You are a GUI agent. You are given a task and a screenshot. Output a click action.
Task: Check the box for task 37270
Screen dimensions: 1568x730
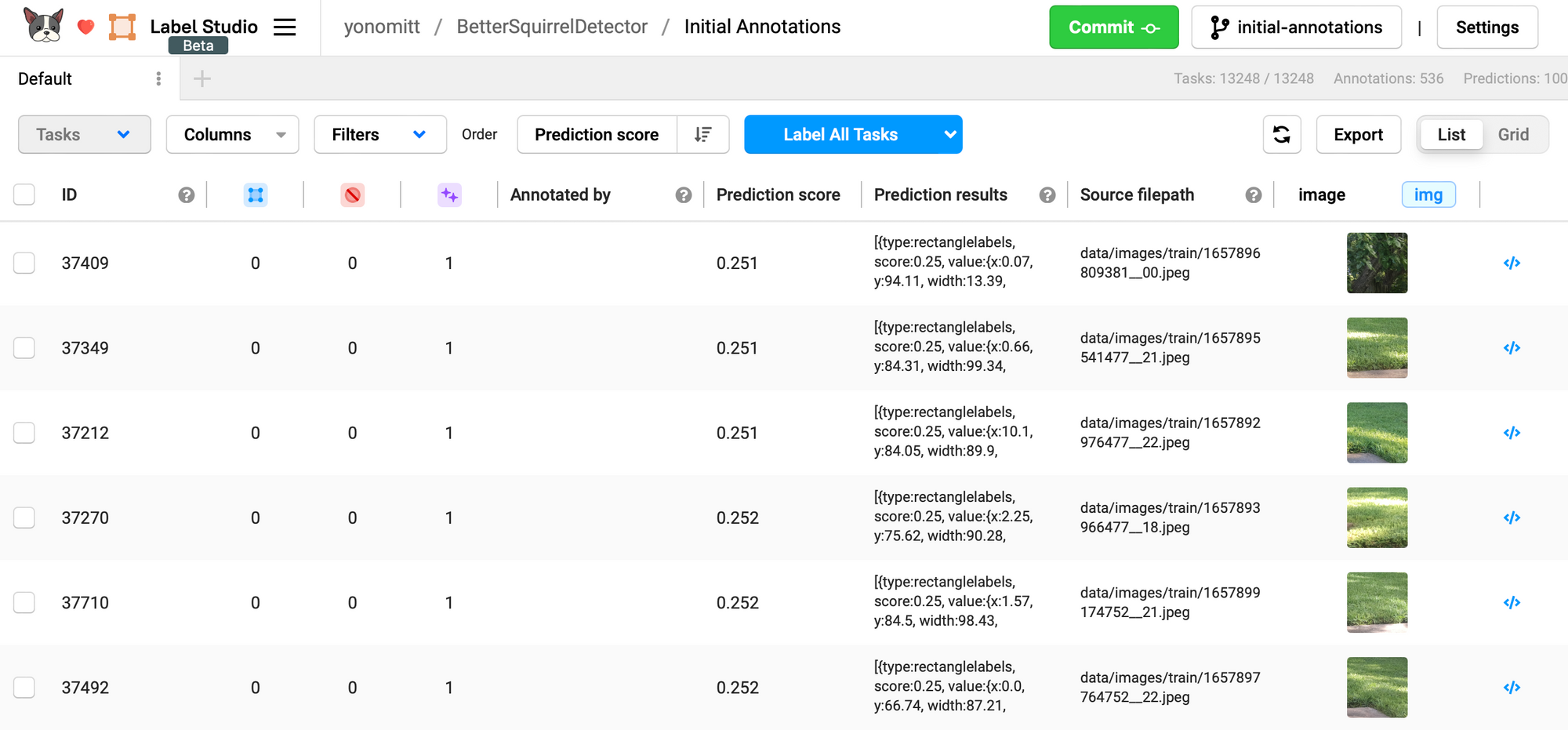pos(24,518)
